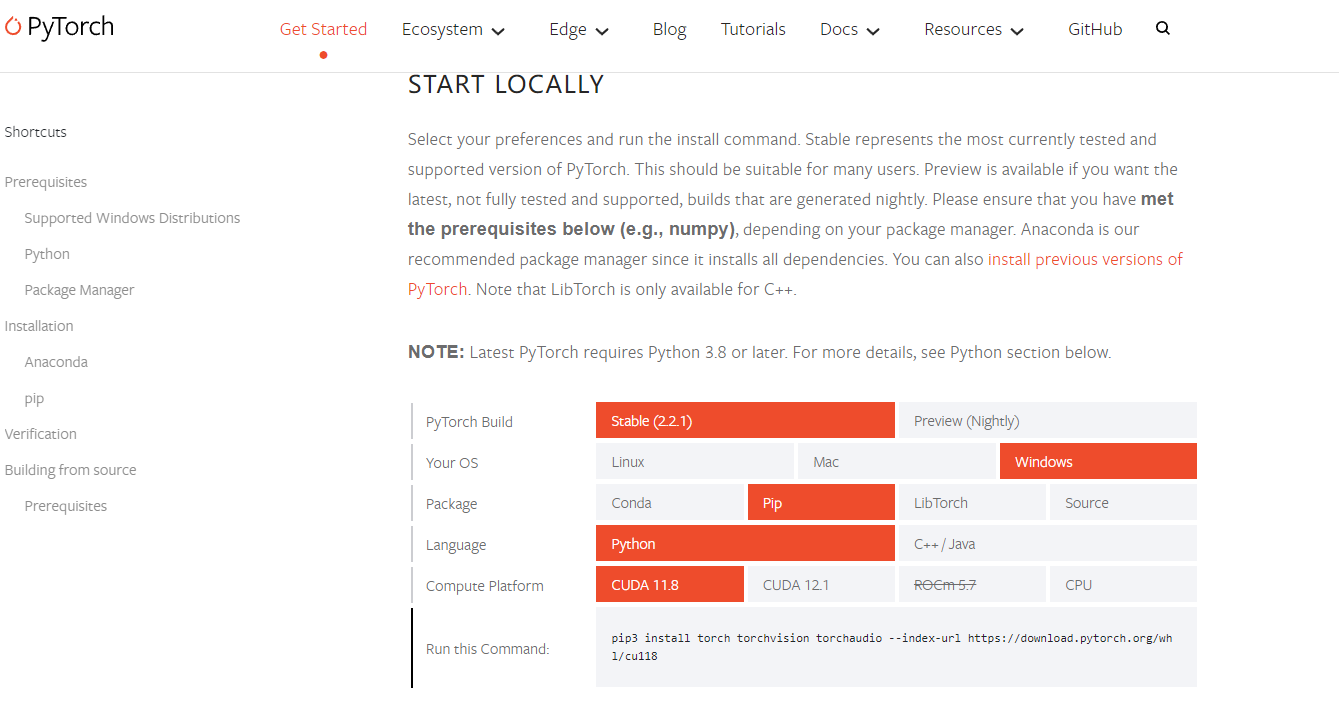Viewport: 1339px width, 708px height.
Task: Open the search magnifier icon
Action: [1162, 29]
